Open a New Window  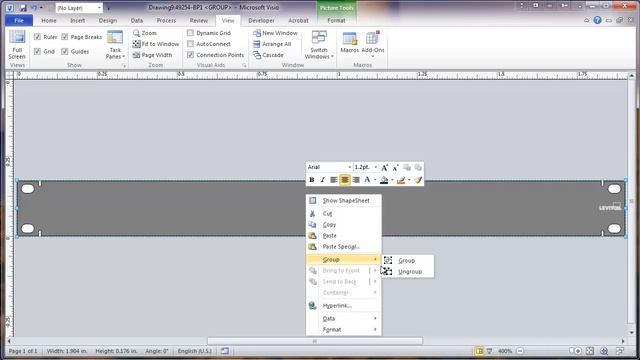(x=276, y=33)
